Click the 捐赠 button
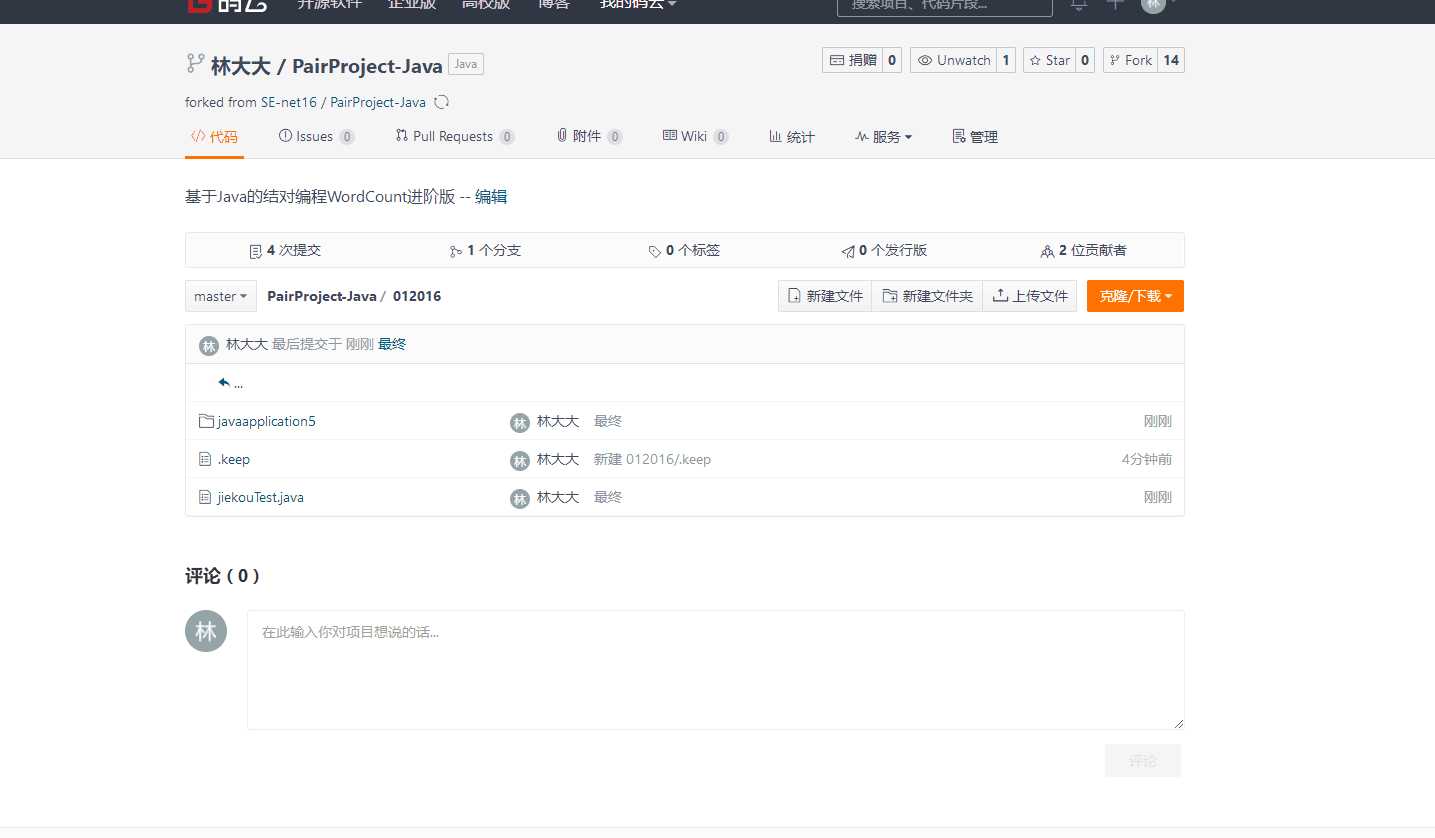 851,60
